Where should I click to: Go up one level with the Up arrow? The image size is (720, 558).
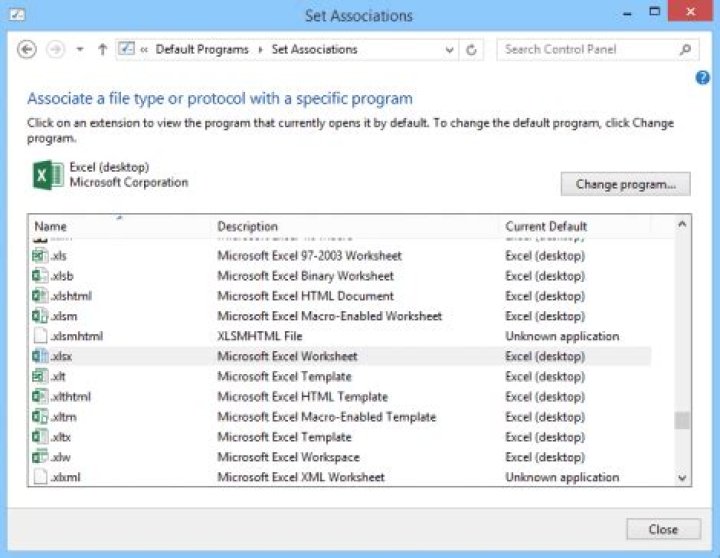pyautogui.click(x=102, y=49)
